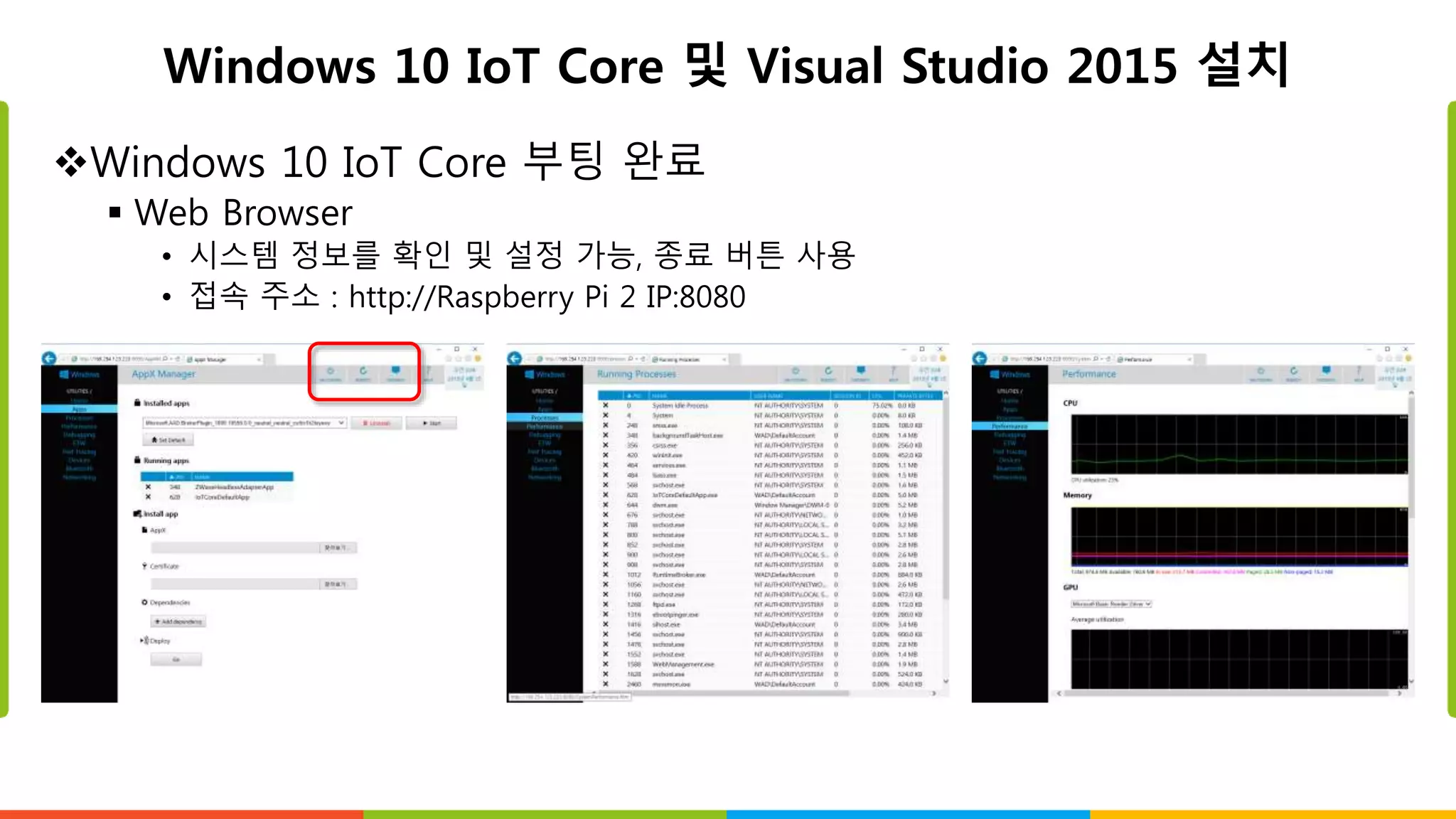This screenshot has width=1456, height=819.
Task: Click Certificate file browse button
Action: (338, 584)
